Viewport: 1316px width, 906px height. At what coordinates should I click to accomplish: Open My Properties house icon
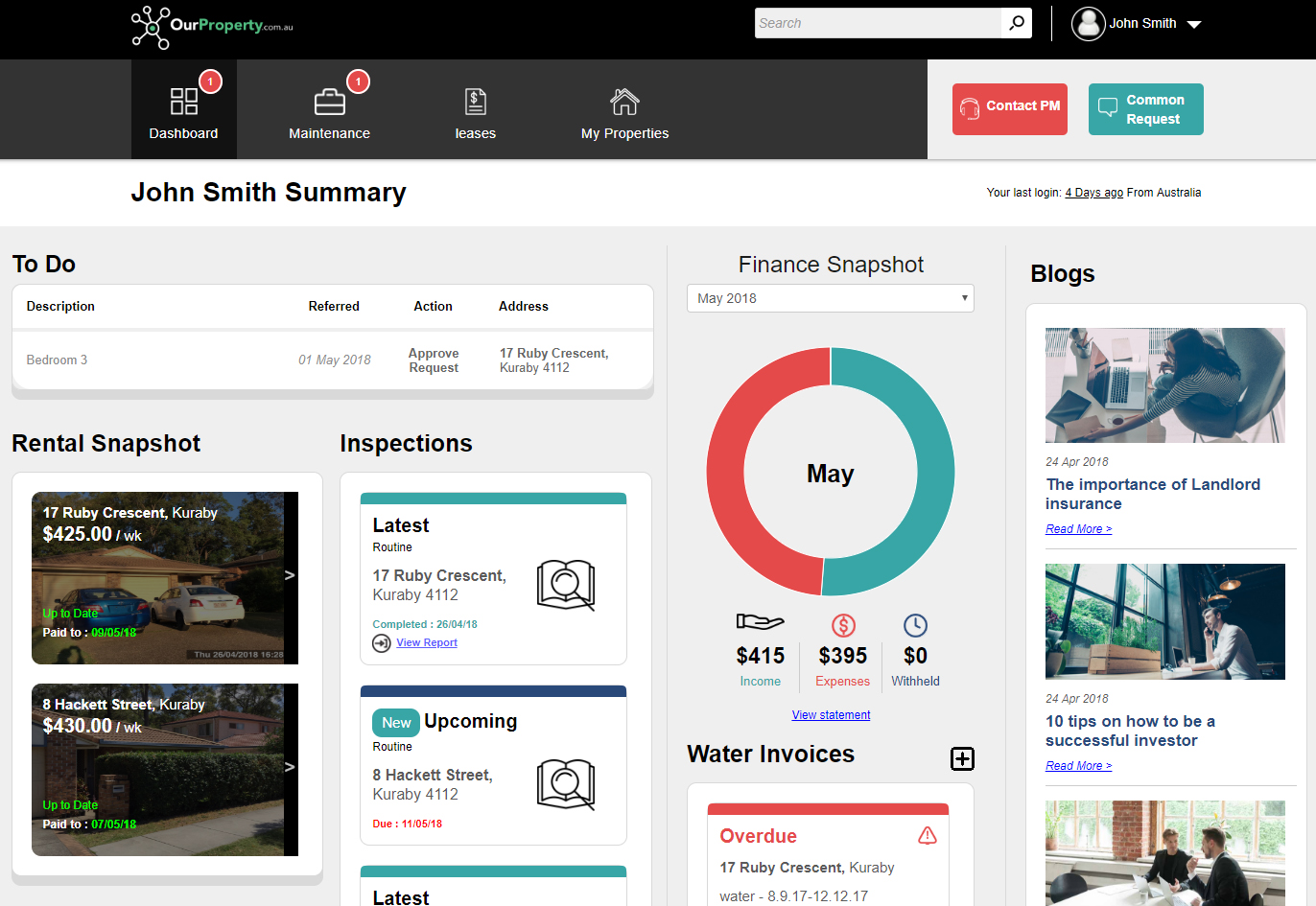624,100
